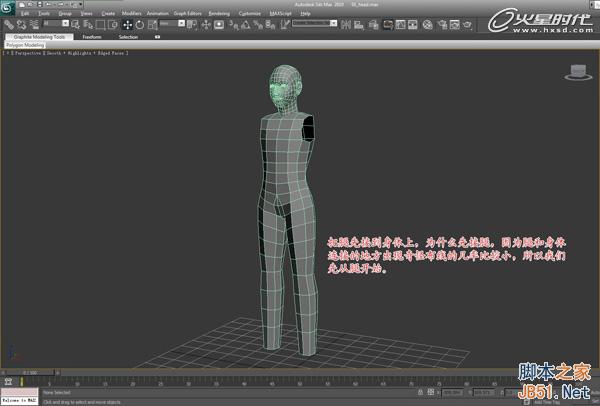Open the Animation menu
Screen dimensions: 600x406
point(158,13)
